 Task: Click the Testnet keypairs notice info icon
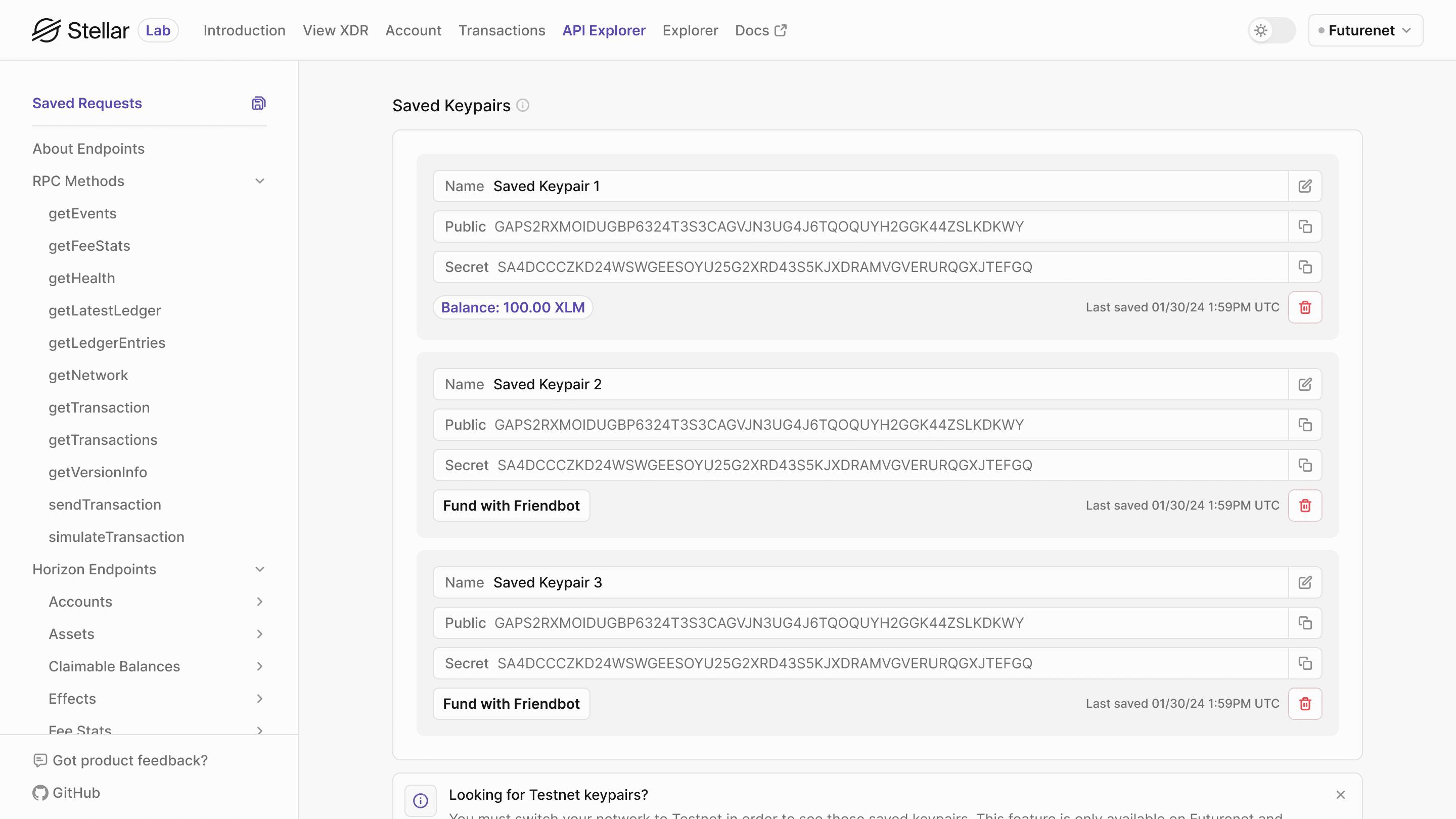click(421, 800)
